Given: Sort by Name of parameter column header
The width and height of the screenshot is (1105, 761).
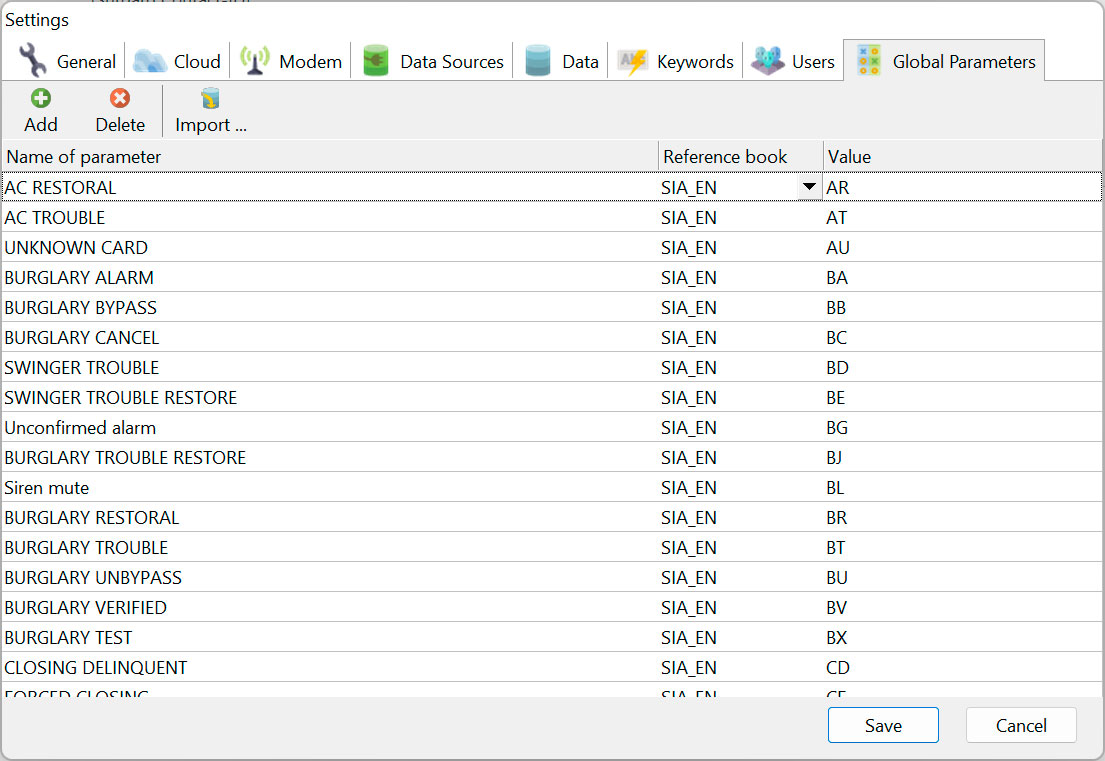Looking at the screenshot, I should (330, 156).
